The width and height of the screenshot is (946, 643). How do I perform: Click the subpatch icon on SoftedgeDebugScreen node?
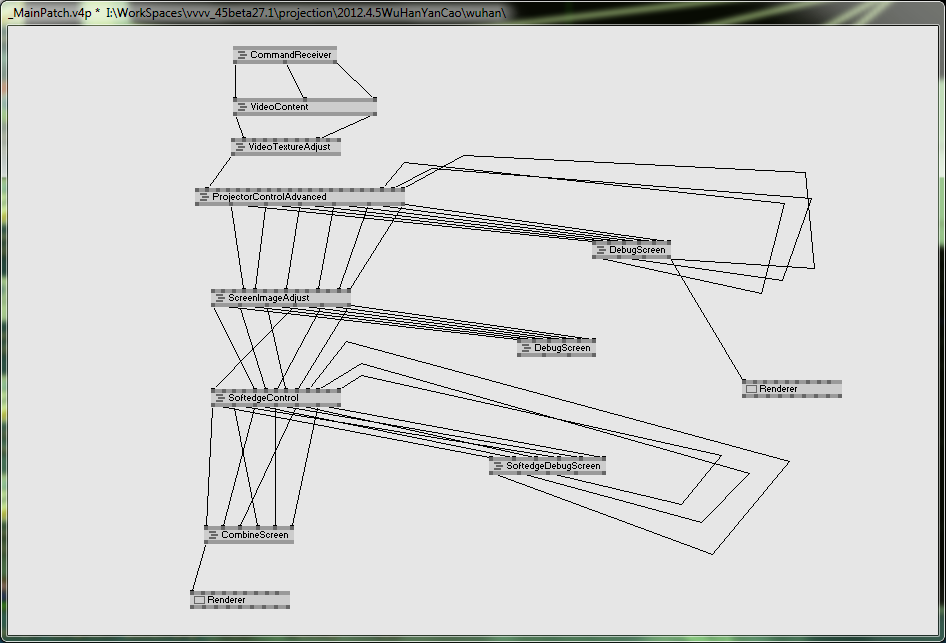click(x=498, y=466)
